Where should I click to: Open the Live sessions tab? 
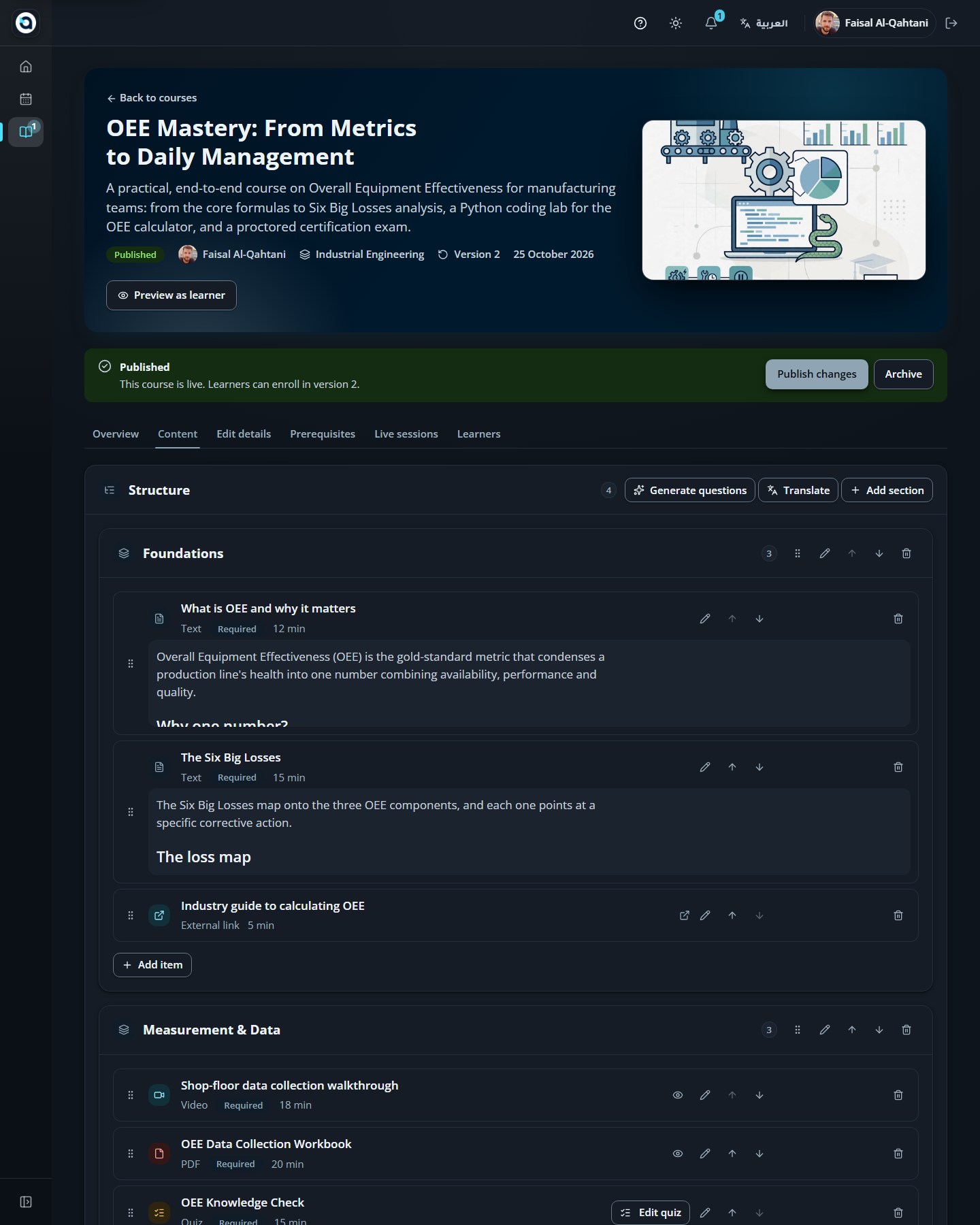click(x=406, y=434)
